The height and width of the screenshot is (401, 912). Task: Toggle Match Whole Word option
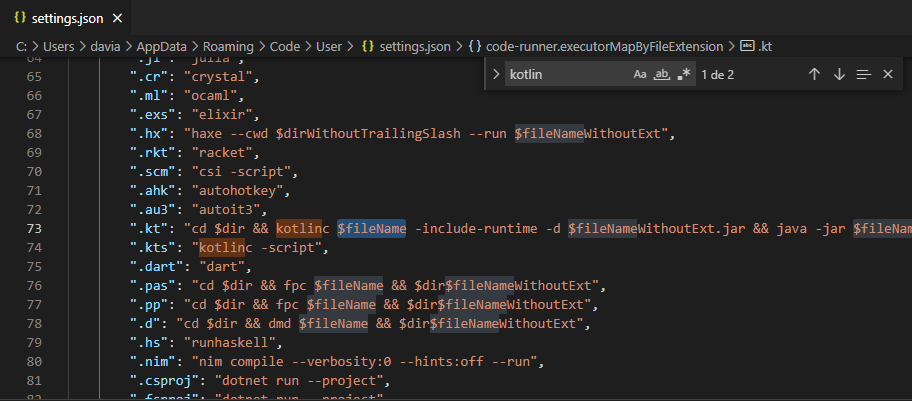tap(662, 74)
